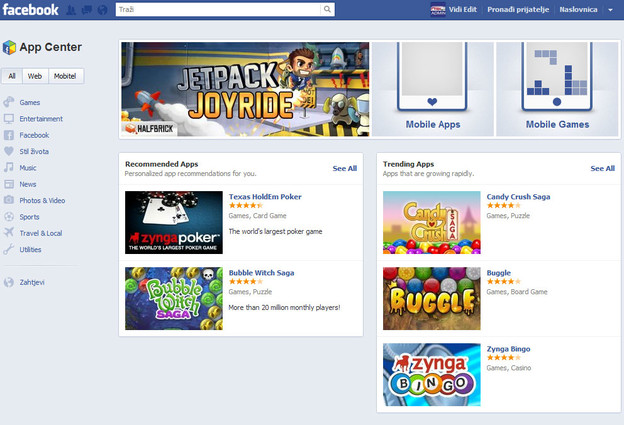Click Buggle star rating

[x=504, y=281]
